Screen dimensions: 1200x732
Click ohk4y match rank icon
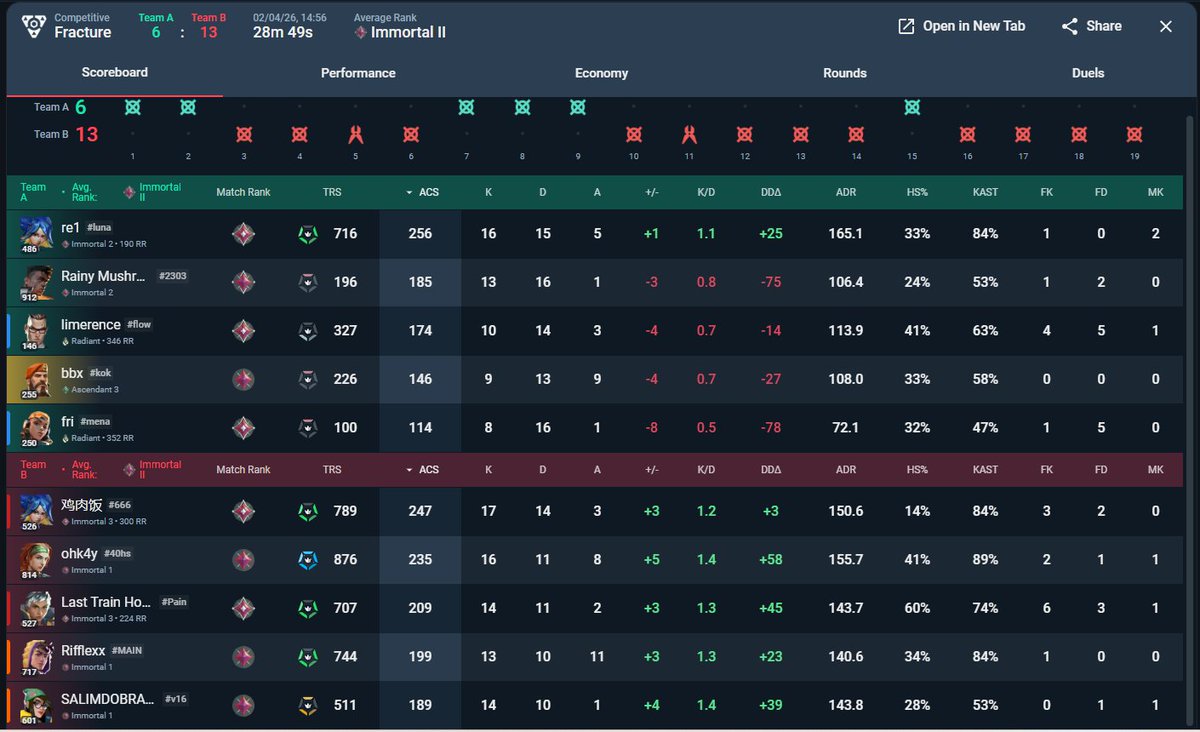pyautogui.click(x=243, y=560)
